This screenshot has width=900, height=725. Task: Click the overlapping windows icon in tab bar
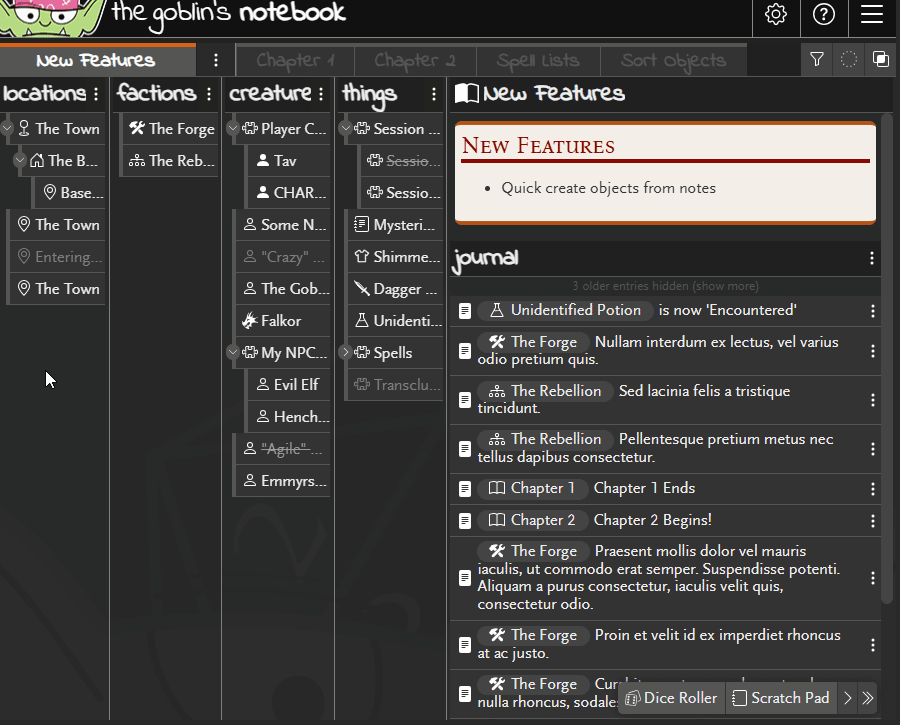[880, 60]
